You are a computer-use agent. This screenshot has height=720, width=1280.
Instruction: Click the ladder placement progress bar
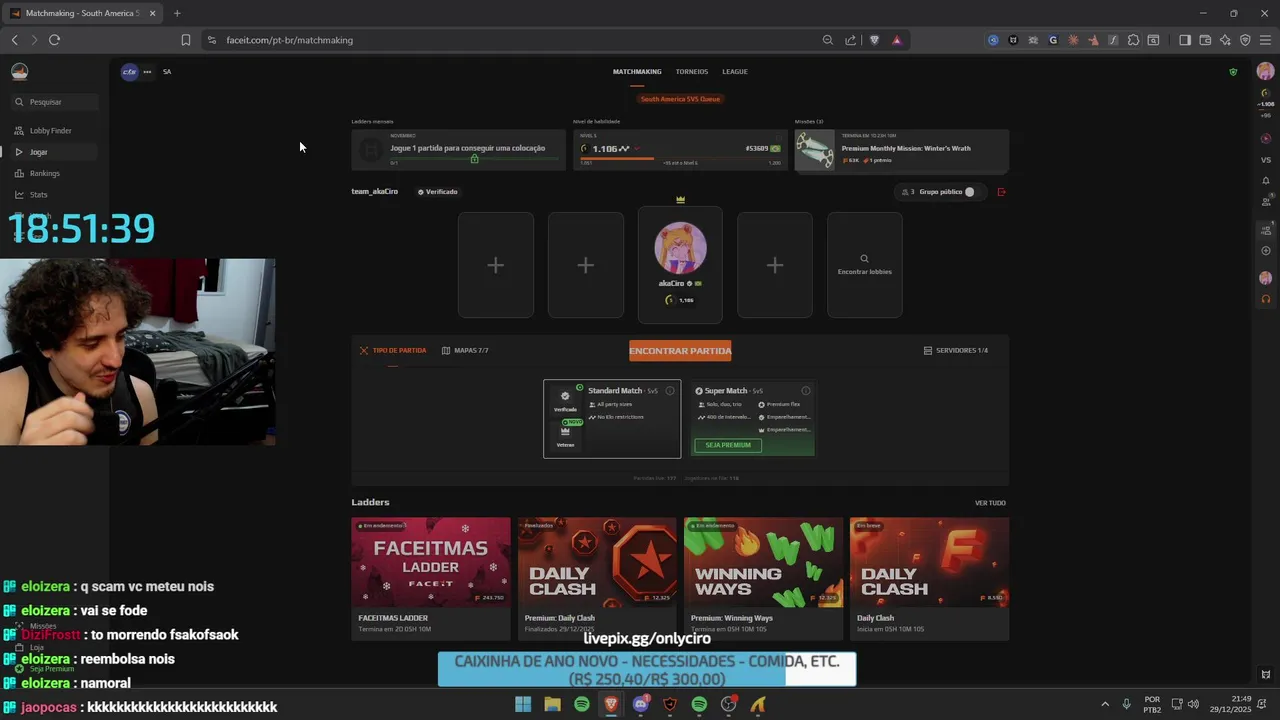(x=474, y=158)
